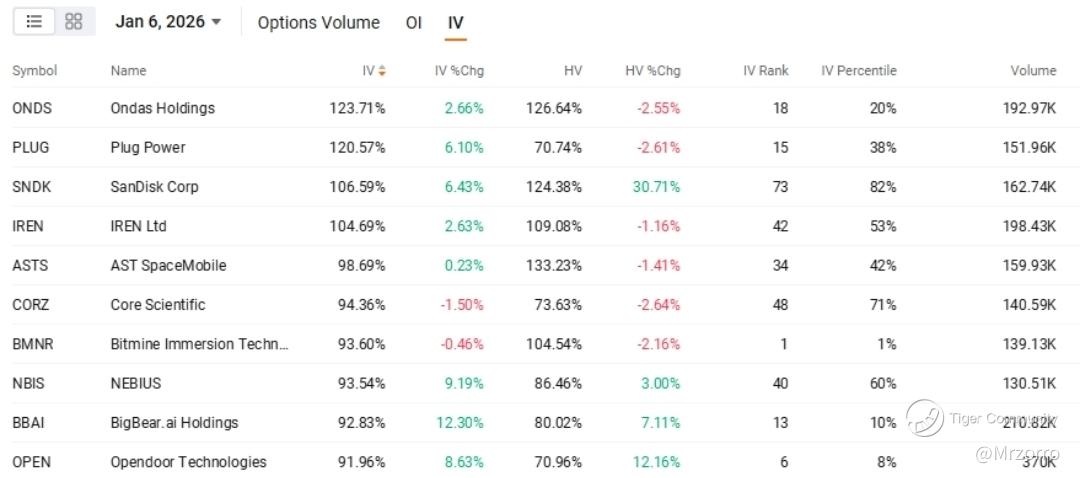This screenshot has width=1080, height=478.
Task: Click the Tiger Community logo icon
Action: (924, 418)
